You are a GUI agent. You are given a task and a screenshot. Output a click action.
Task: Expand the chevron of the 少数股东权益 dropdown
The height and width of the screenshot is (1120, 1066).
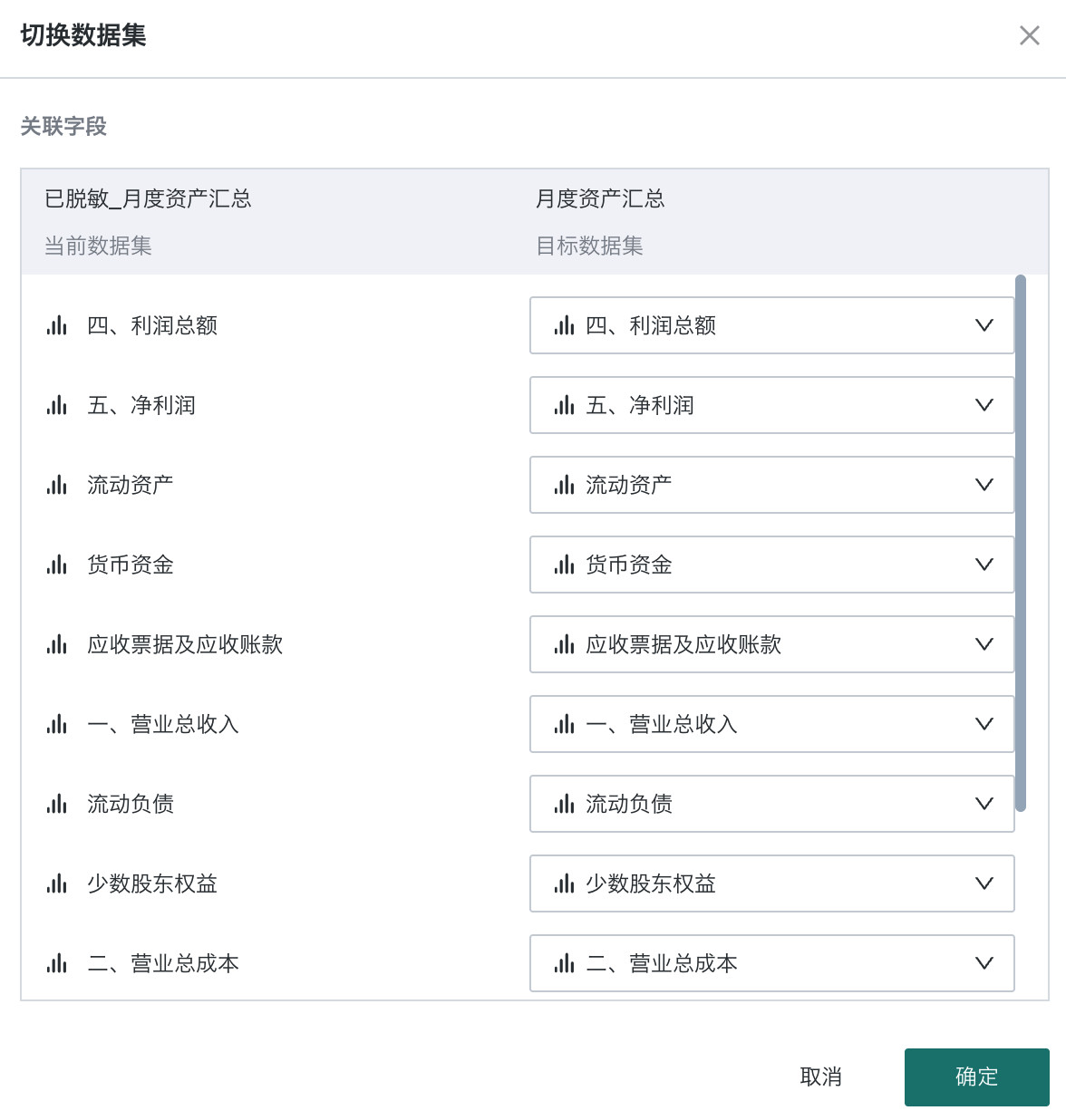pyautogui.click(x=984, y=883)
